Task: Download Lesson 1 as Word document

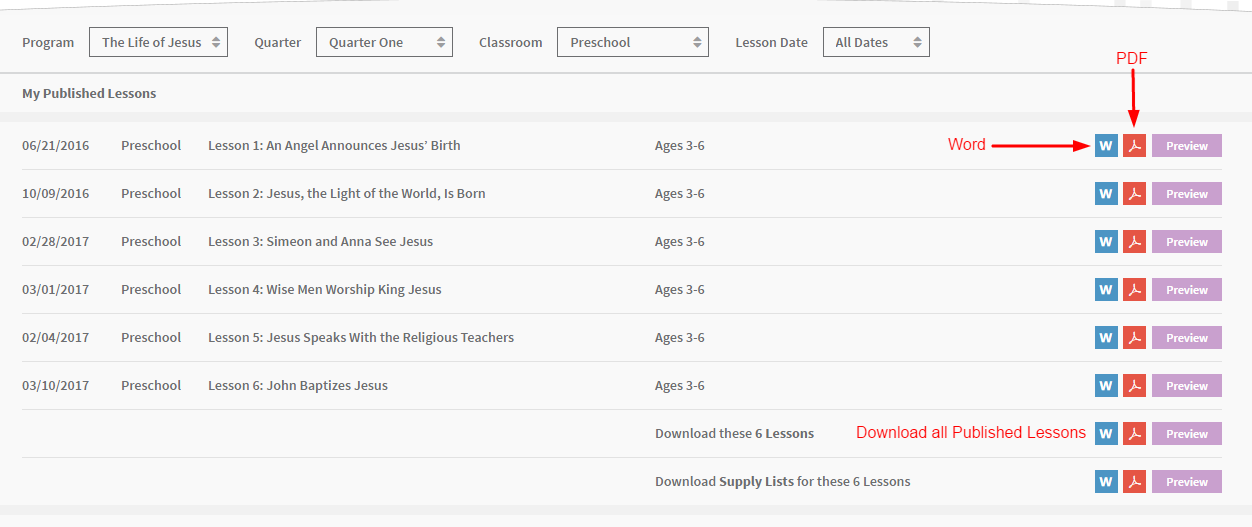Action: pos(1106,146)
